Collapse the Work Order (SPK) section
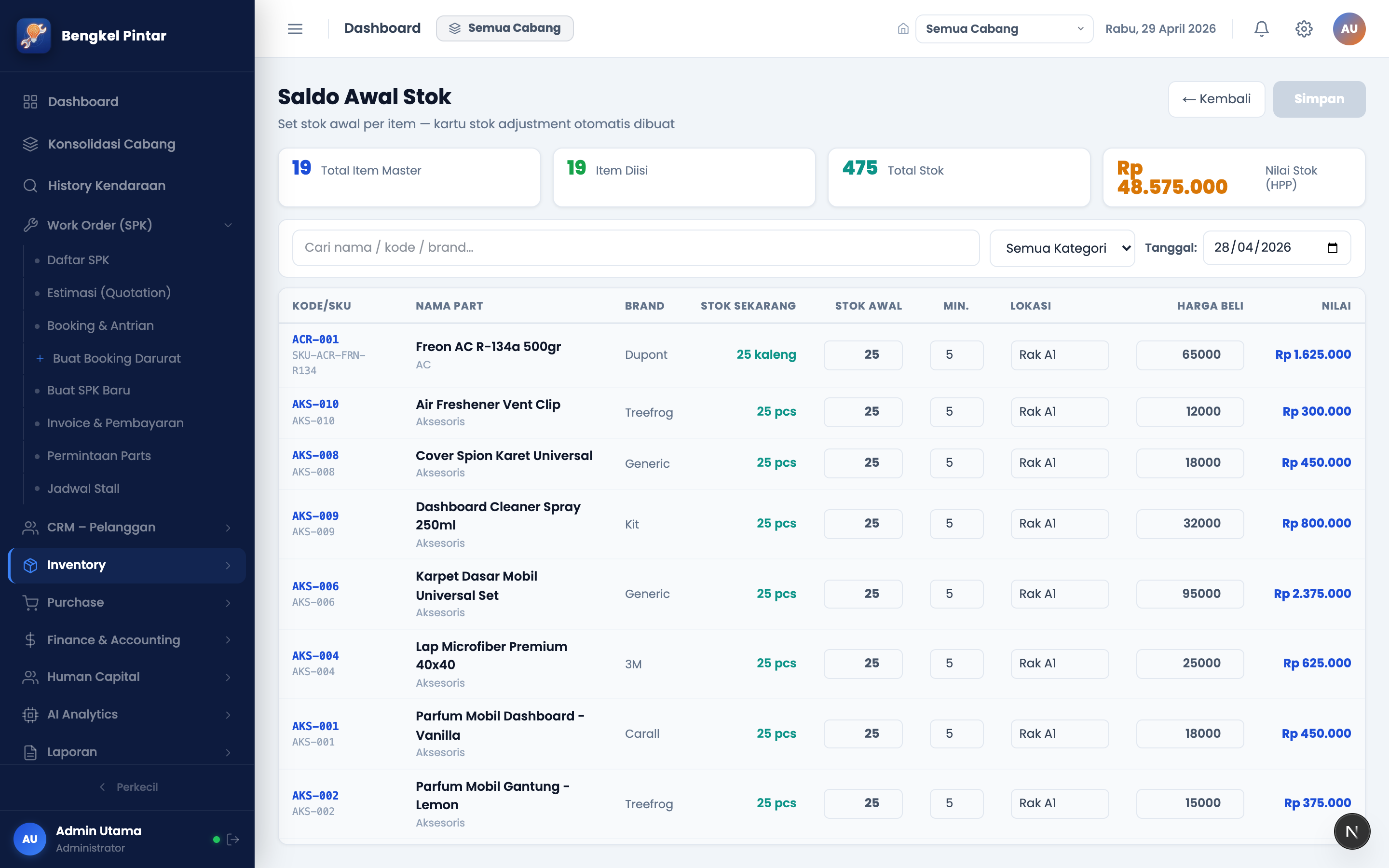The width and height of the screenshot is (1389, 868). pos(127,225)
